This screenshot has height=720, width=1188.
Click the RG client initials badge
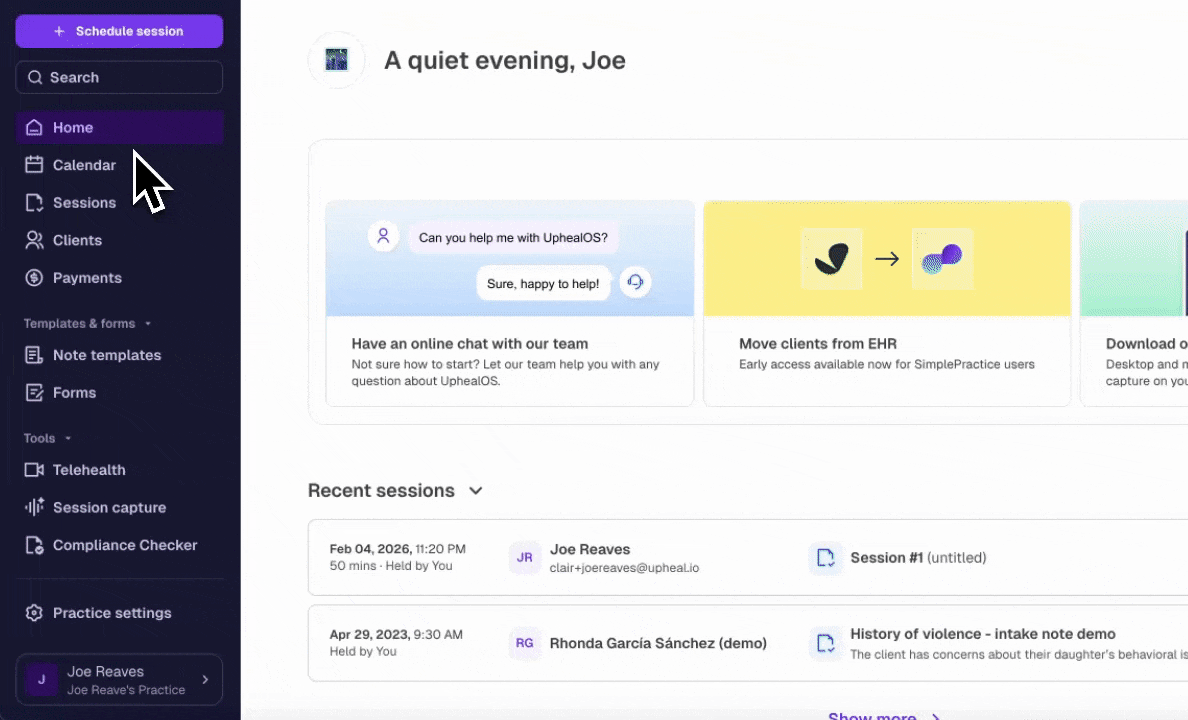(x=524, y=643)
